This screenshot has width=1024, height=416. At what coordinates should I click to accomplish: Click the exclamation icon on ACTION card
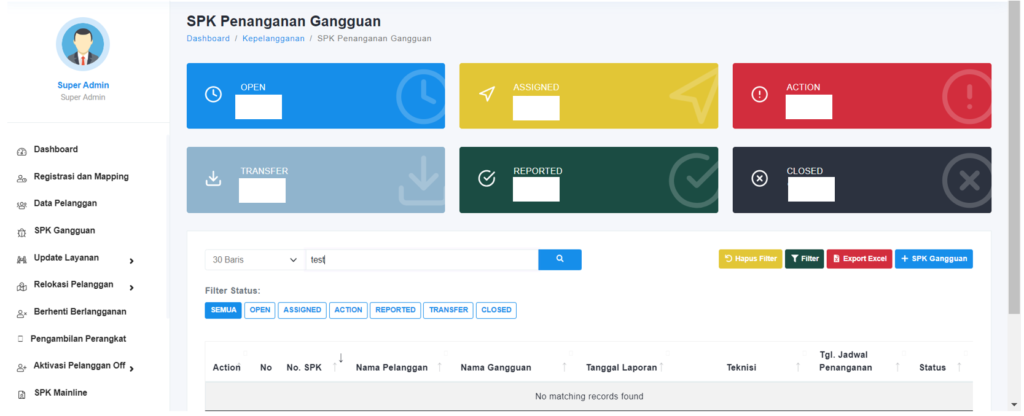pyautogui.click(x=760, y=95)
